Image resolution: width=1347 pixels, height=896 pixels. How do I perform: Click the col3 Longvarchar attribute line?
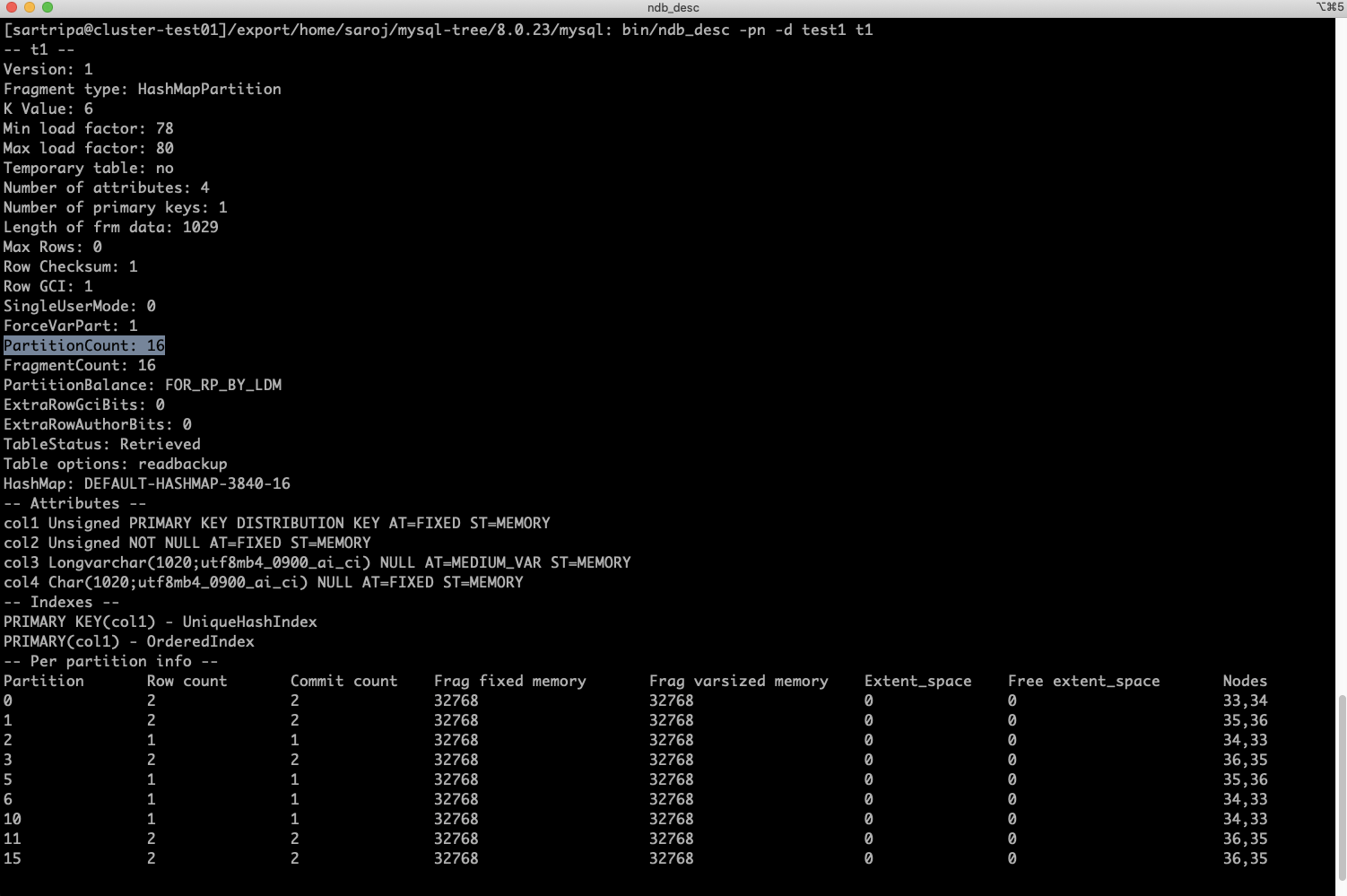coord(317,562)
